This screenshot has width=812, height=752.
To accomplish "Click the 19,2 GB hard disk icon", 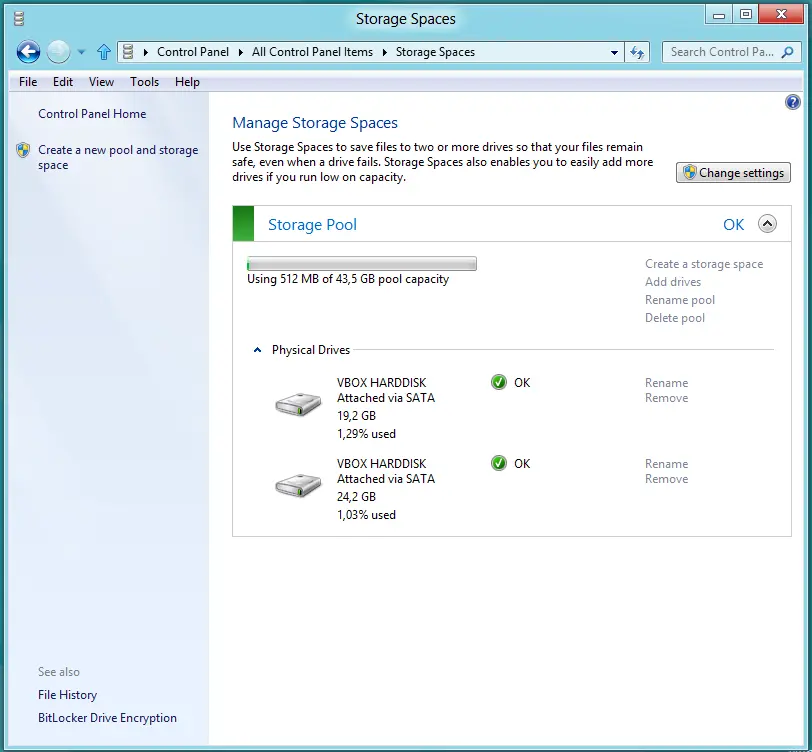I will click(298, 404).
